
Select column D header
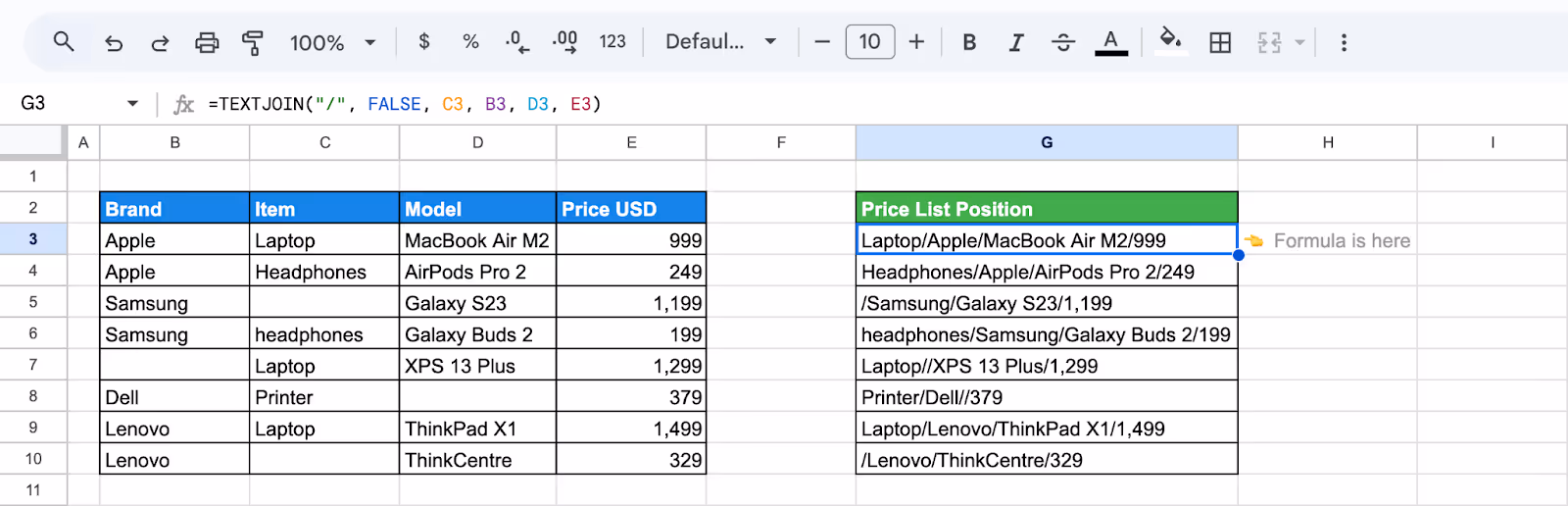coord(477,142)
